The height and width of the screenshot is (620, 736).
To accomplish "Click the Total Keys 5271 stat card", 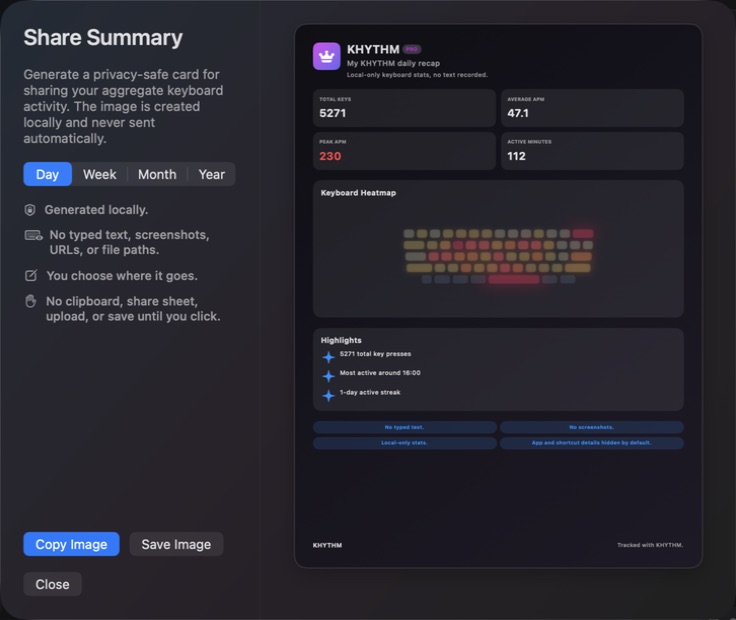I will (405, 108).
